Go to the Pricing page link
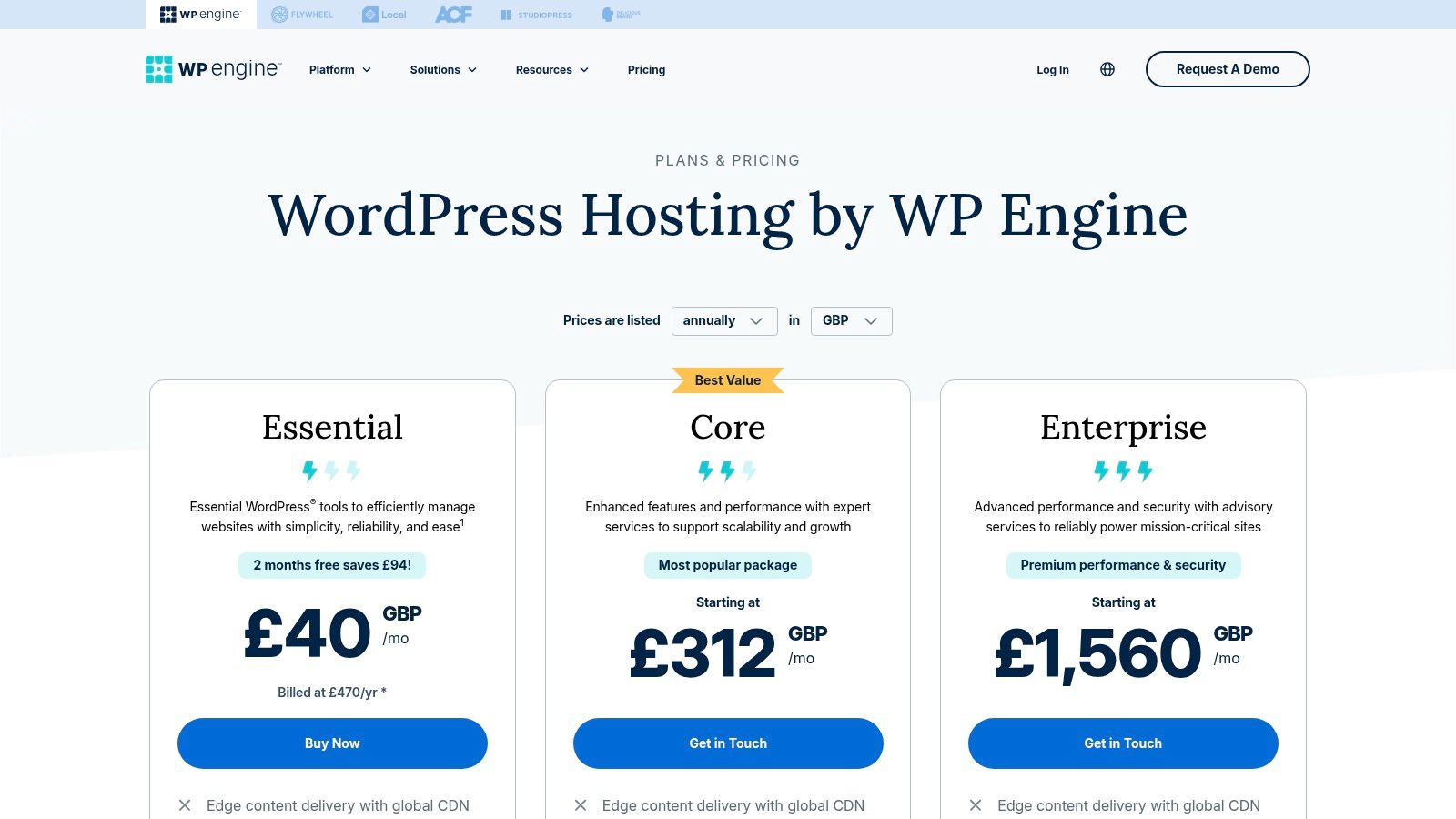The image size is (1456, 819). click(646, 70)
